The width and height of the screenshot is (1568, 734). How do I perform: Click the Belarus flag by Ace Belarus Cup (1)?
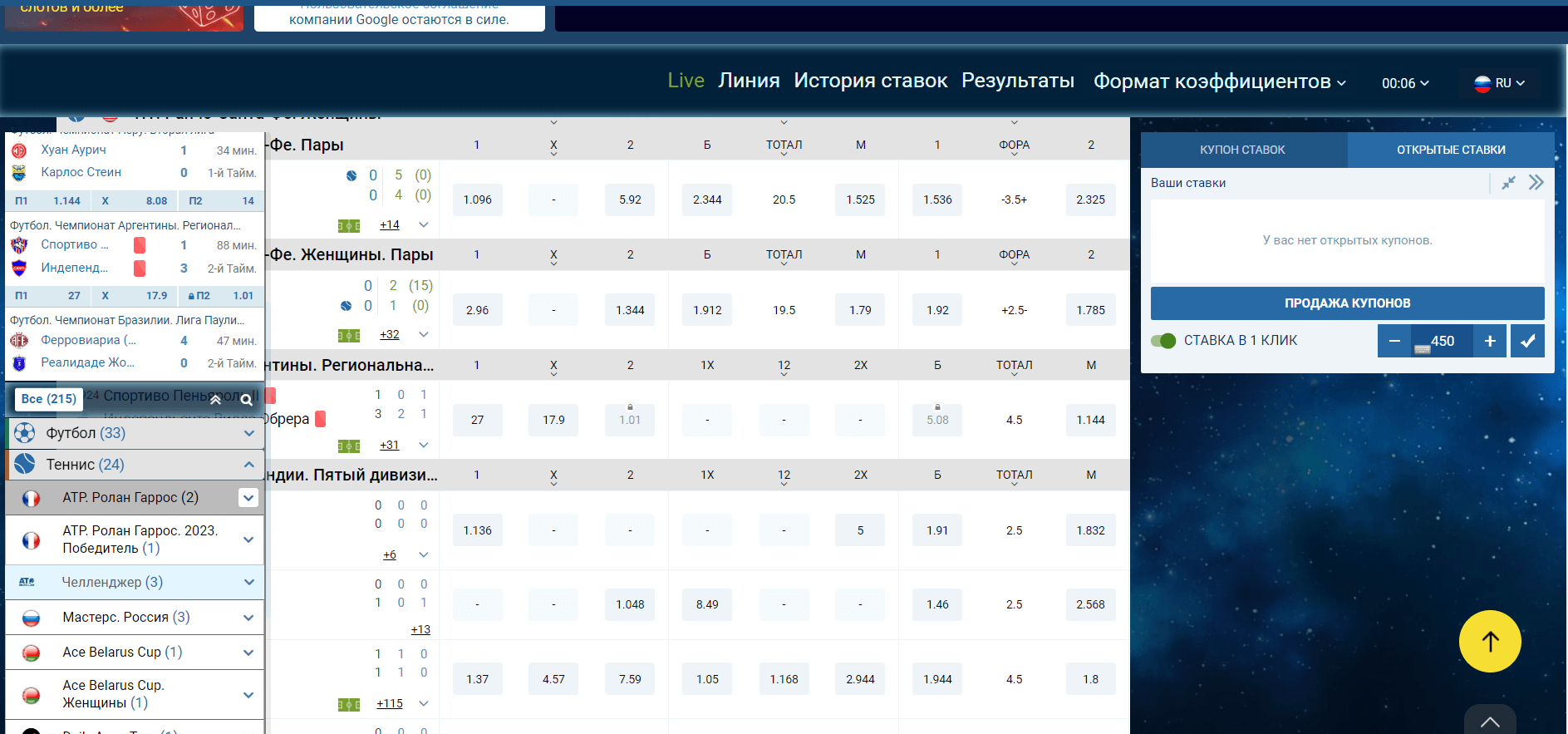31,653
